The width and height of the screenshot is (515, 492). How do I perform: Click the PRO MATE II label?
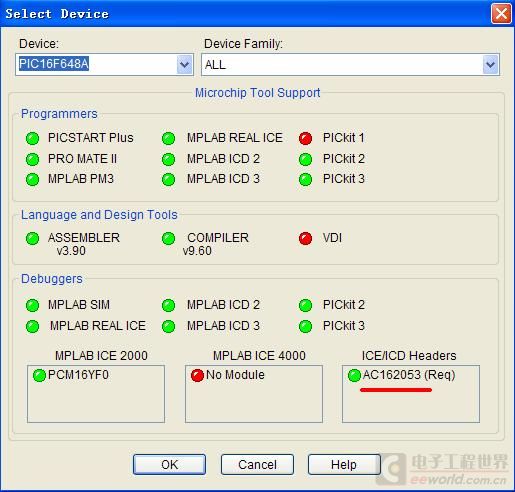pos(82,159)
